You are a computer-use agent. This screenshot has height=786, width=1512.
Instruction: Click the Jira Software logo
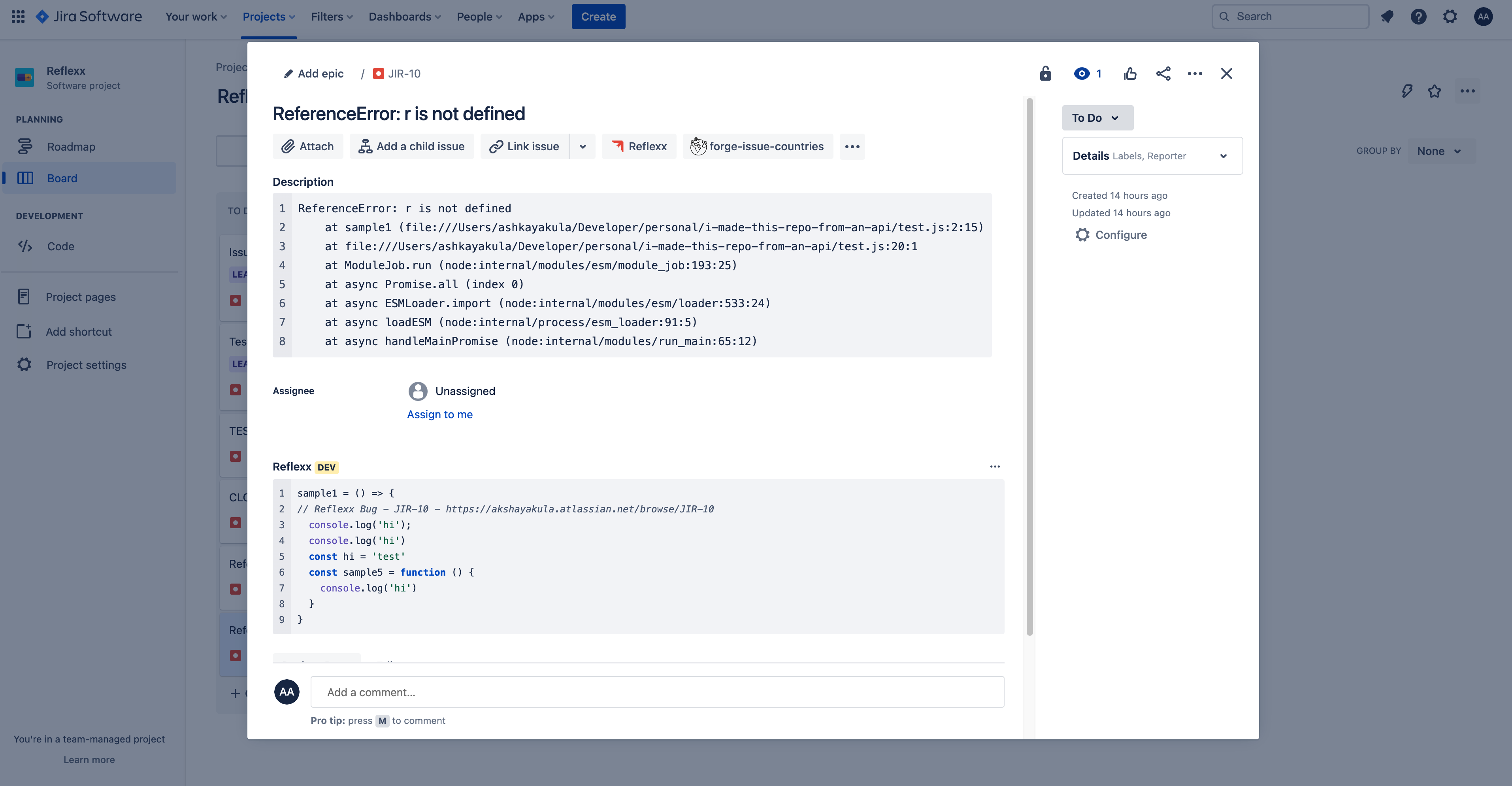(89, 17)
